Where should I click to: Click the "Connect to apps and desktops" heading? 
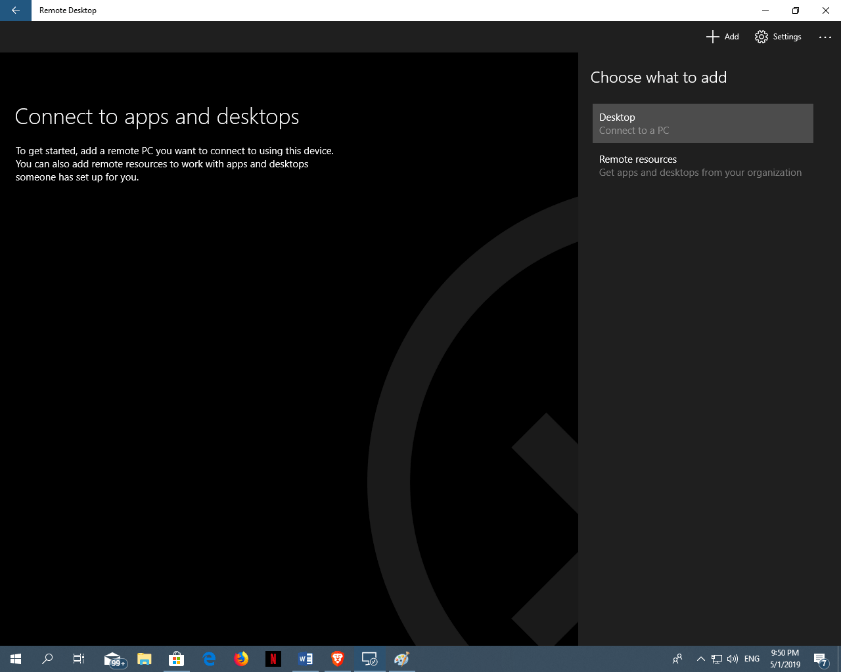(x=157, y=117)
